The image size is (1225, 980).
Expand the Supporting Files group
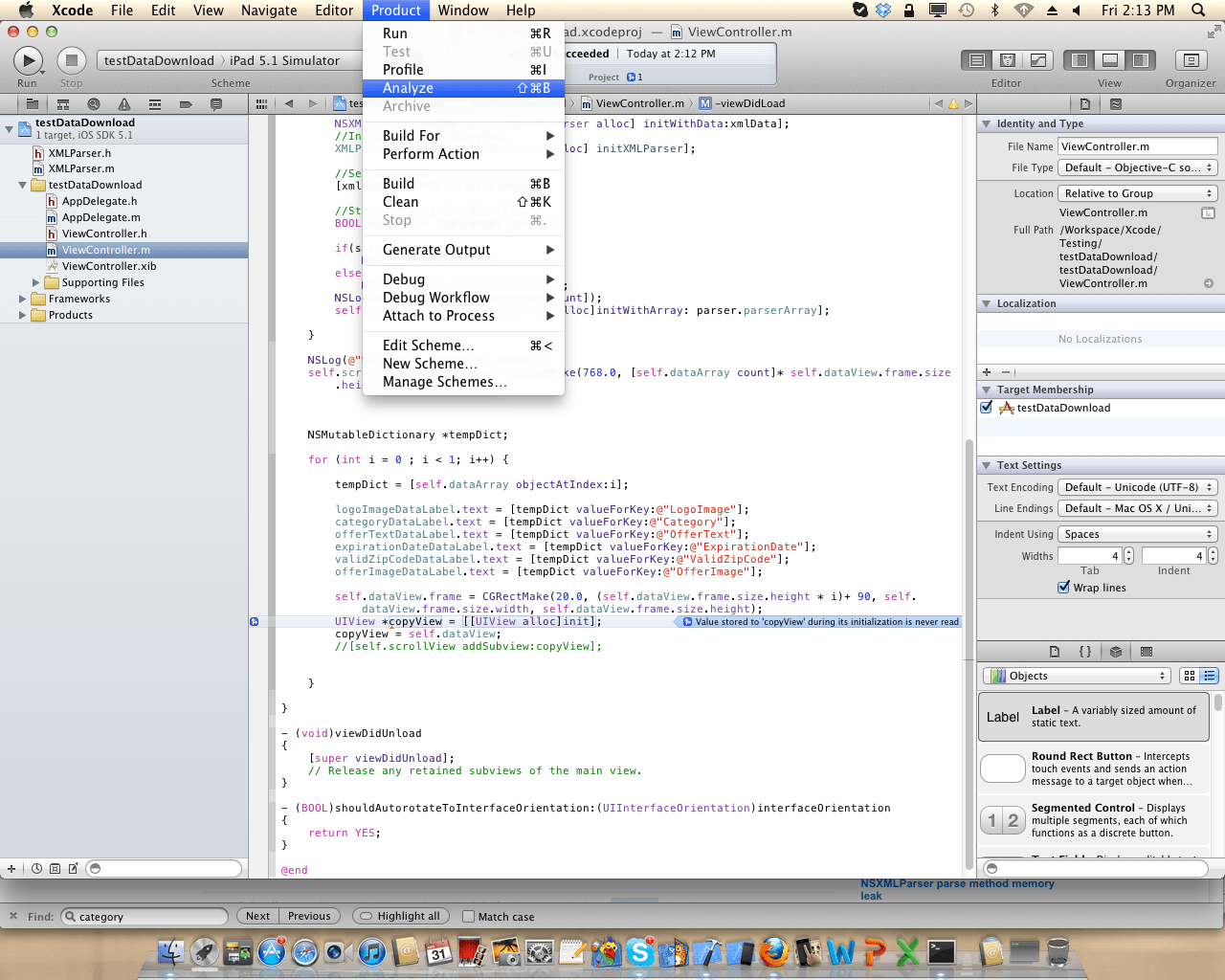click(x=36, y=282)
